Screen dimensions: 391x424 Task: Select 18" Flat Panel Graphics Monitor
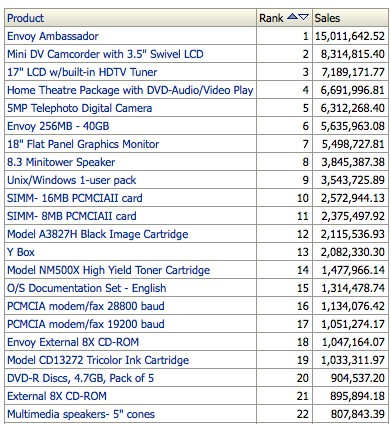click(83, 144)
